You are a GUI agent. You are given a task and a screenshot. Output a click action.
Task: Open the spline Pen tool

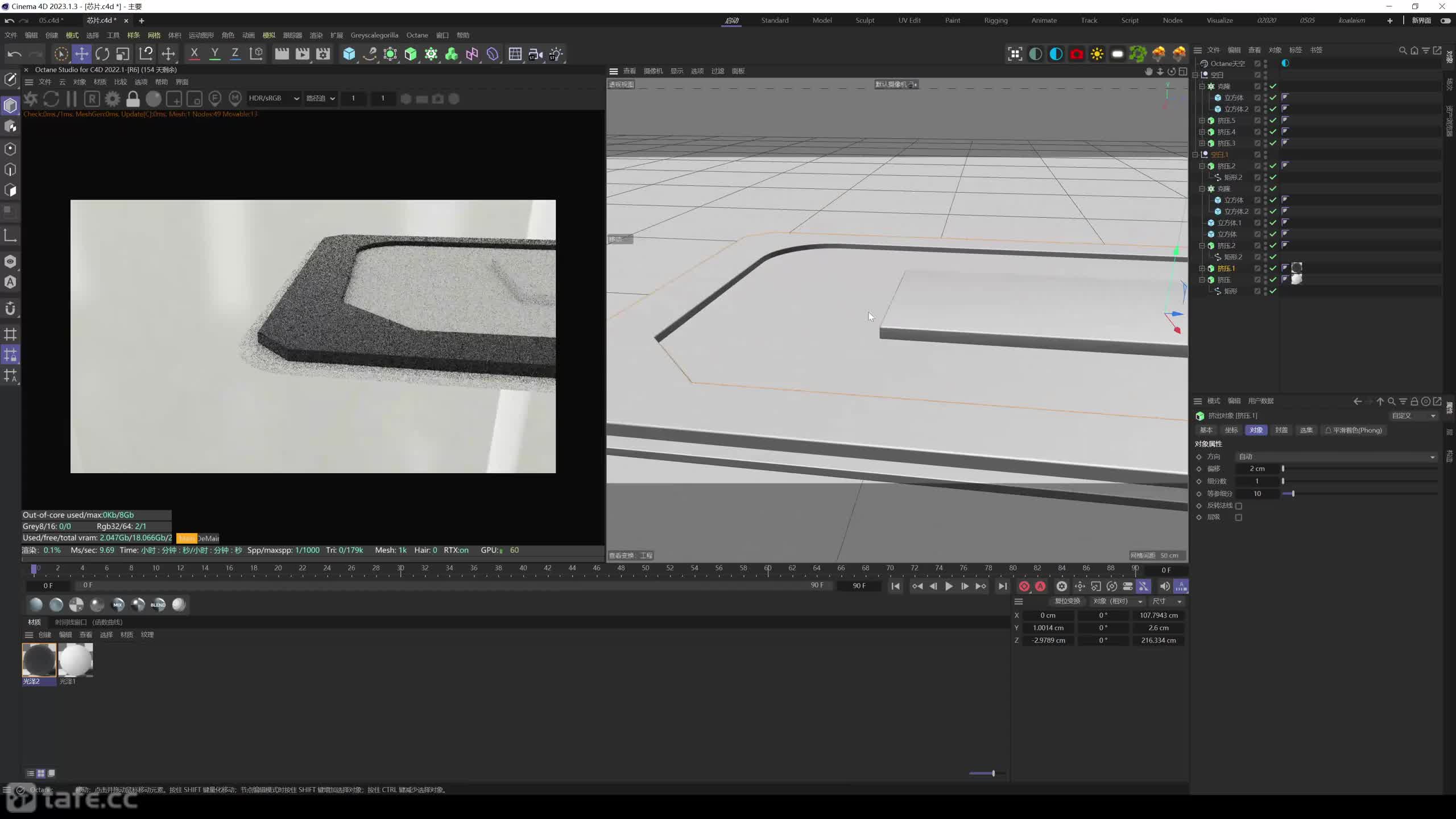click(x=370, y=54)
